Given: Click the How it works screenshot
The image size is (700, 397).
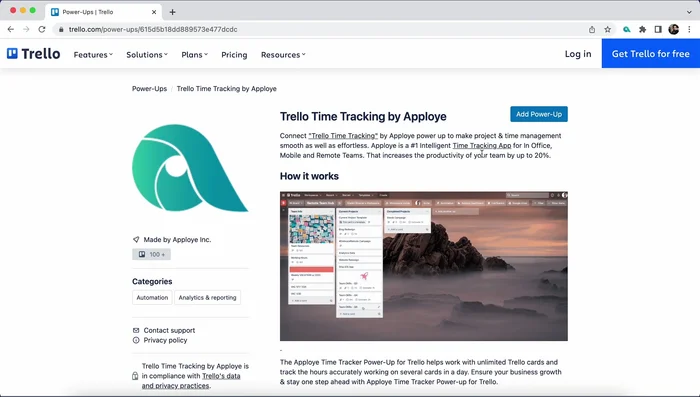Looking at the screenshot, I should 424,266.
